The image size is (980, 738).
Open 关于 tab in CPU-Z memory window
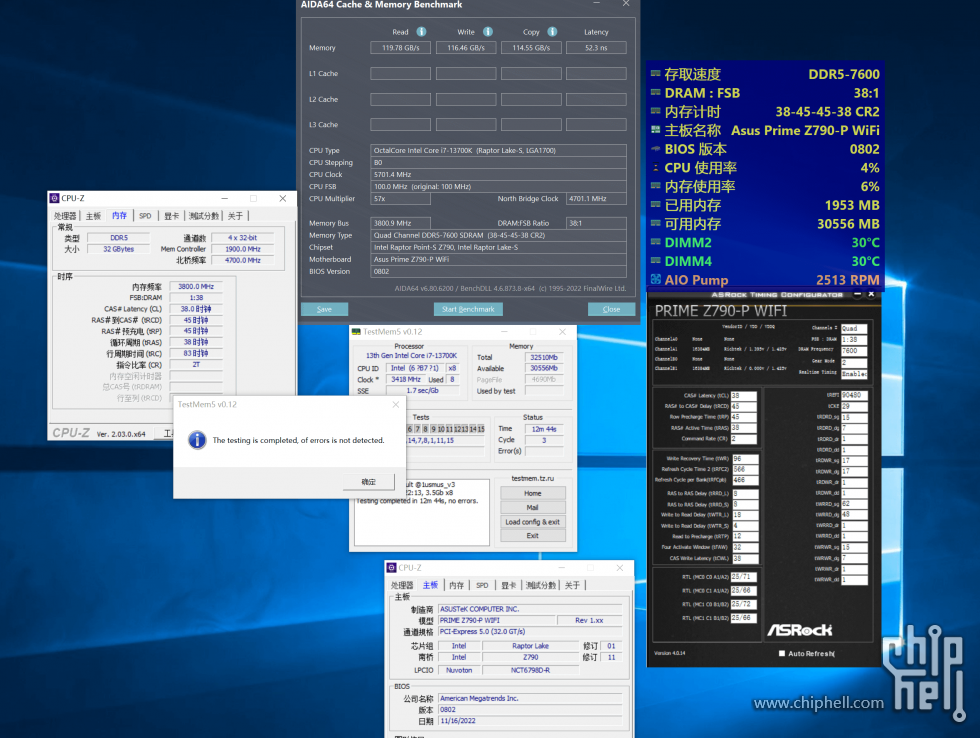click(x=235, y=216)
